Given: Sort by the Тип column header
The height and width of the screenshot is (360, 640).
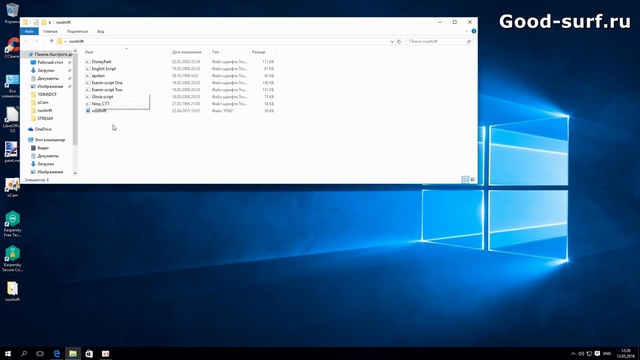Looking at the screenshot, I should tap(216, 52).
